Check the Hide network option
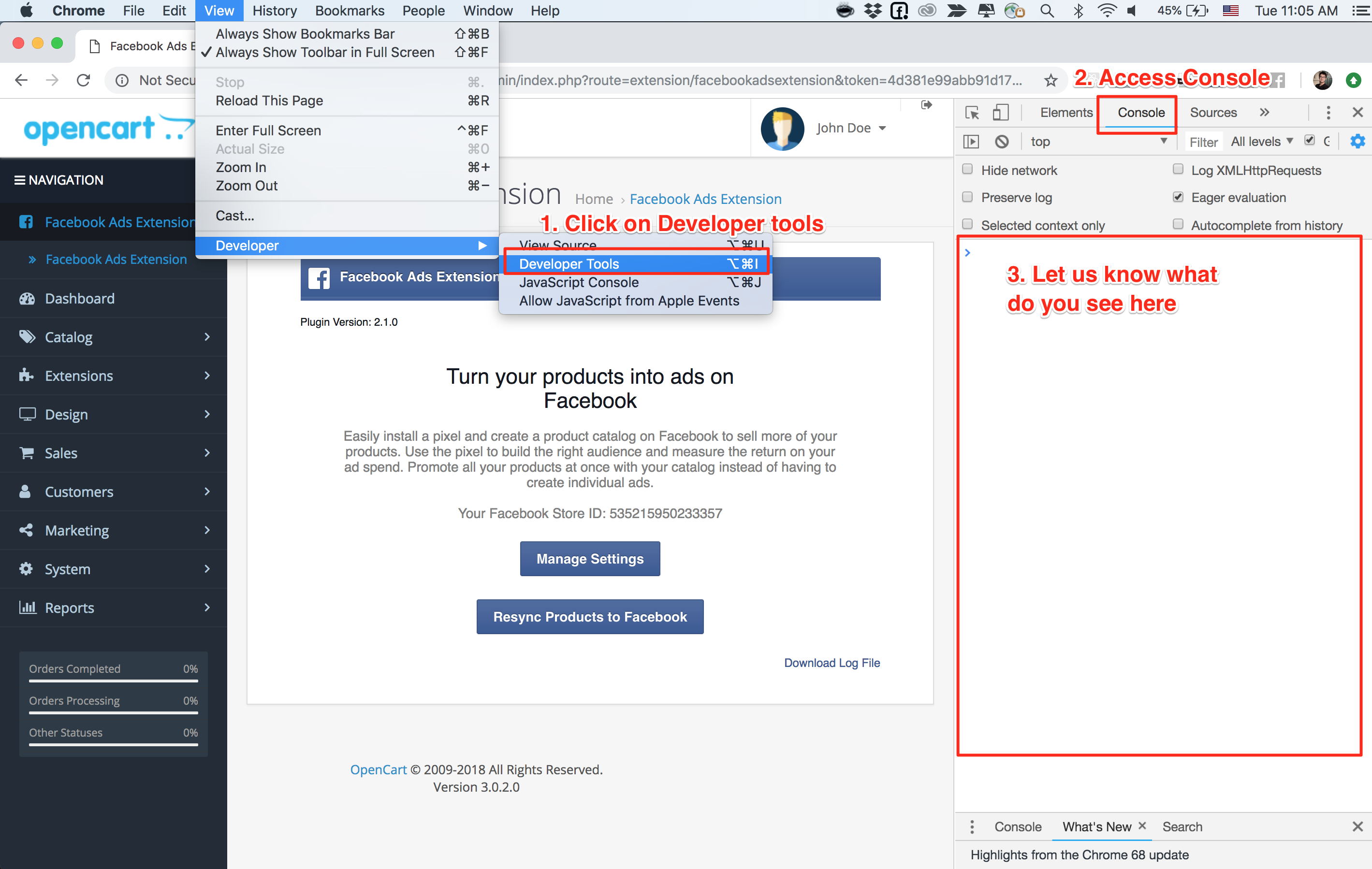The image size is (1372, 869). (x=967, y=170)
